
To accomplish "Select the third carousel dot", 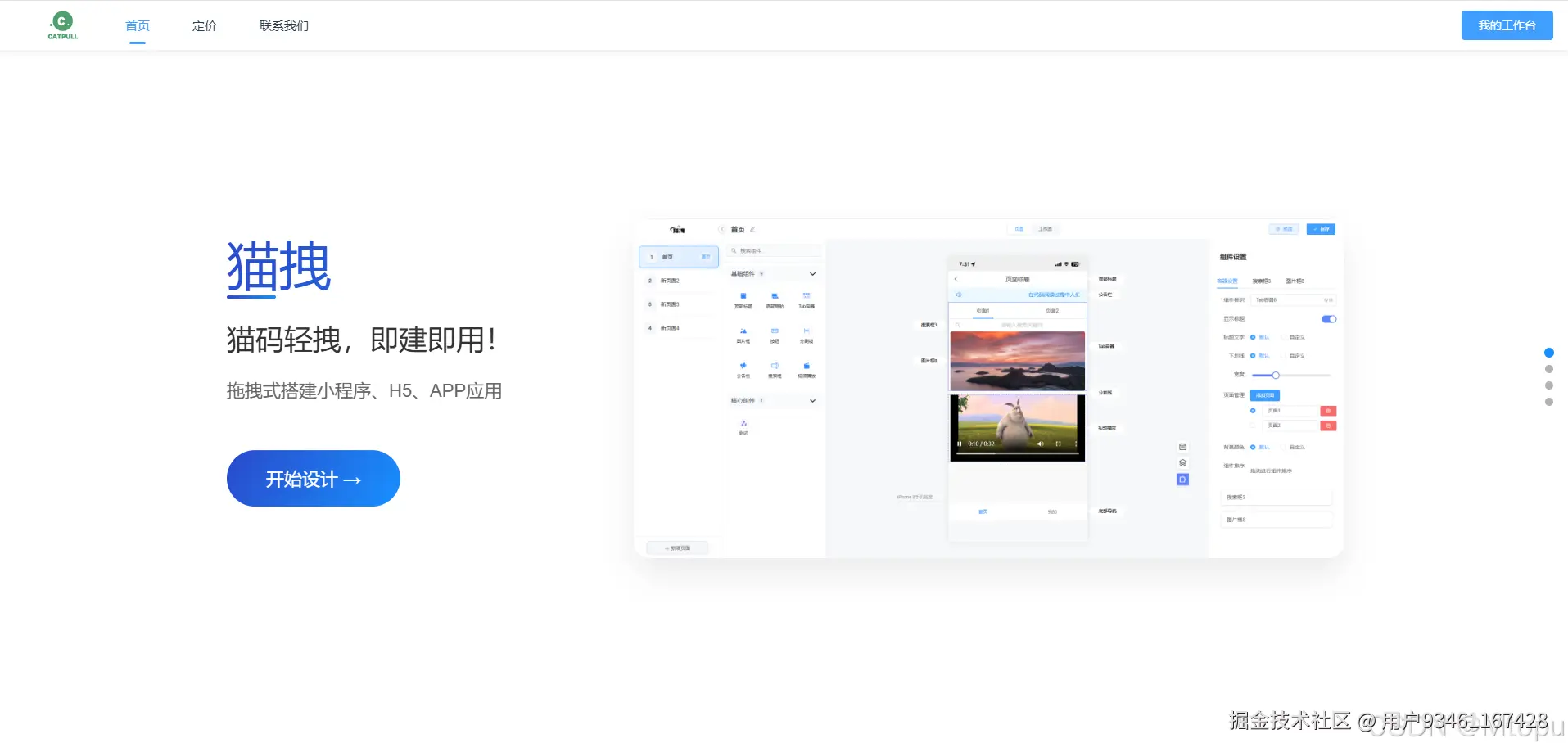I will click(1548, 385).
